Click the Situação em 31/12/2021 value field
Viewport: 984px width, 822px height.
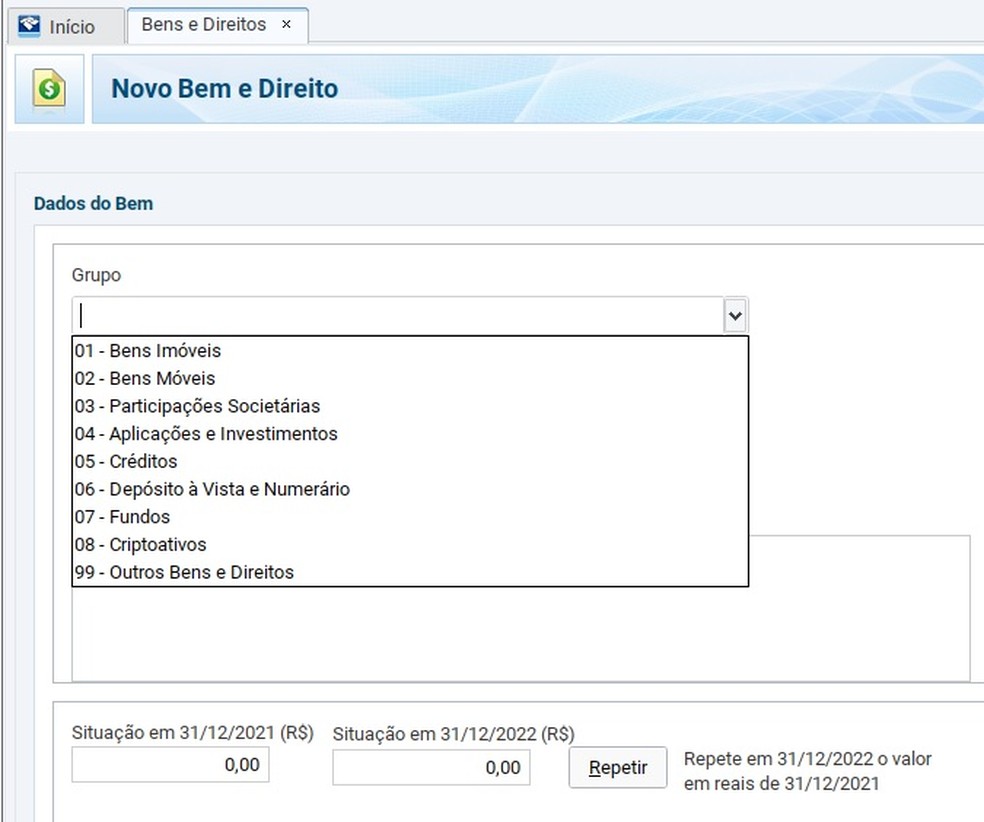click(x=170, y=766)
